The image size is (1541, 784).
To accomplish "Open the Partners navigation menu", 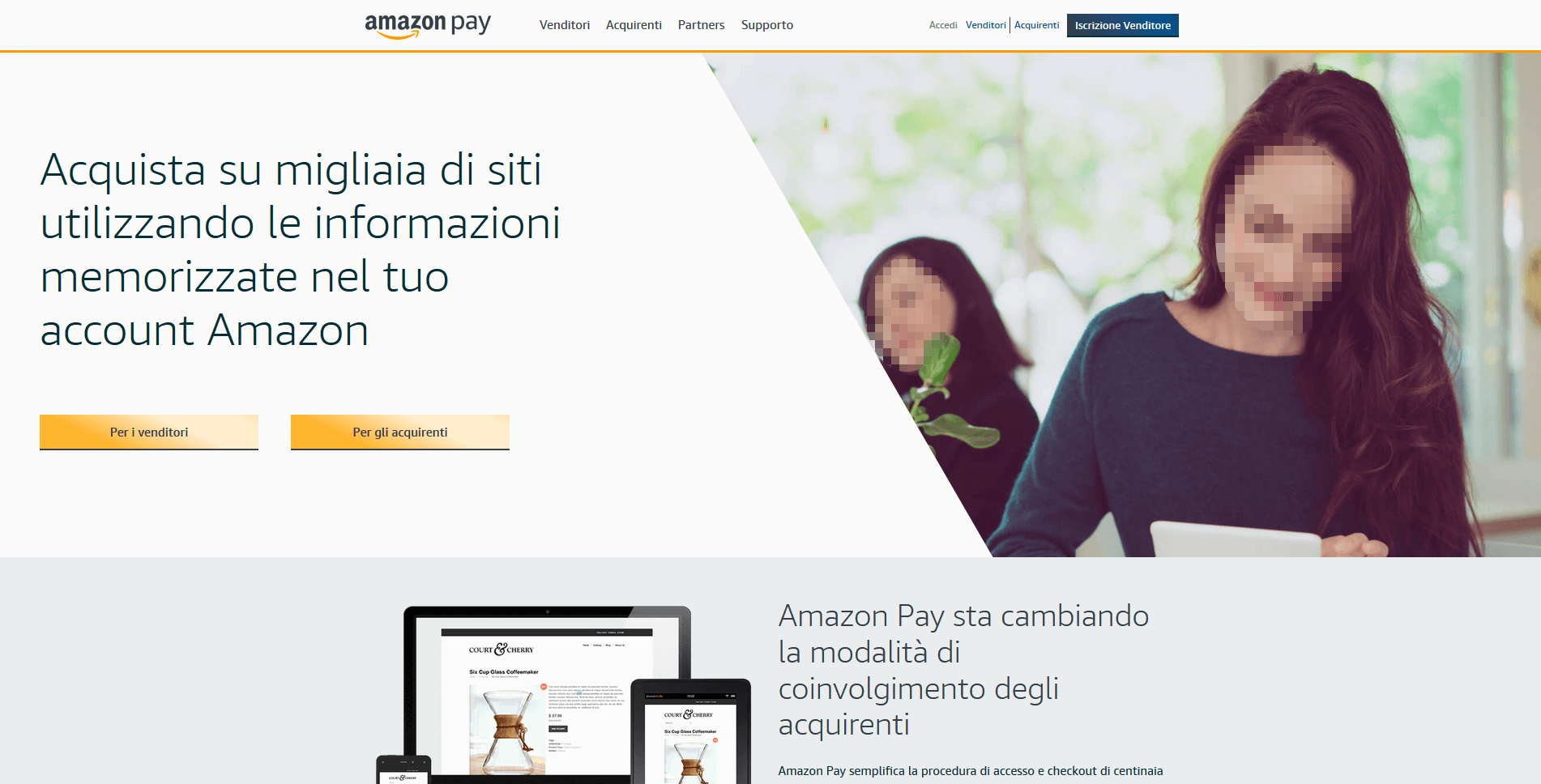I will pos(702,25).
